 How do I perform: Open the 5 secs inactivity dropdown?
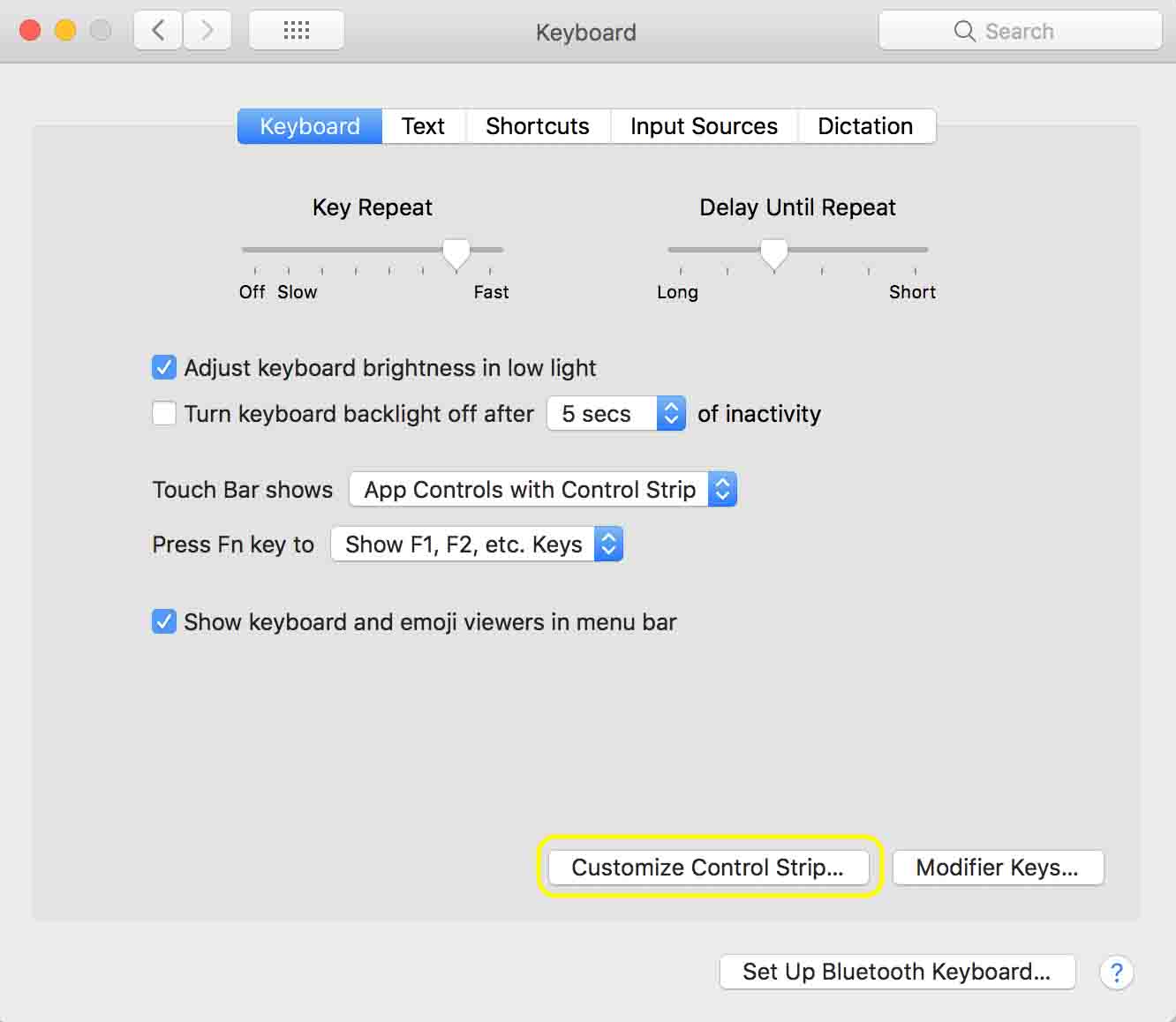tap(615, 414)
